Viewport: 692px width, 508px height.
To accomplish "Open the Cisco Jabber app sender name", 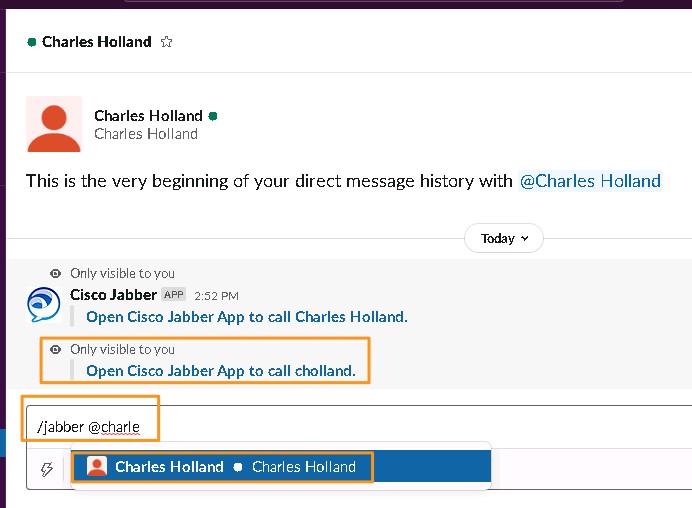I will 113,294.
